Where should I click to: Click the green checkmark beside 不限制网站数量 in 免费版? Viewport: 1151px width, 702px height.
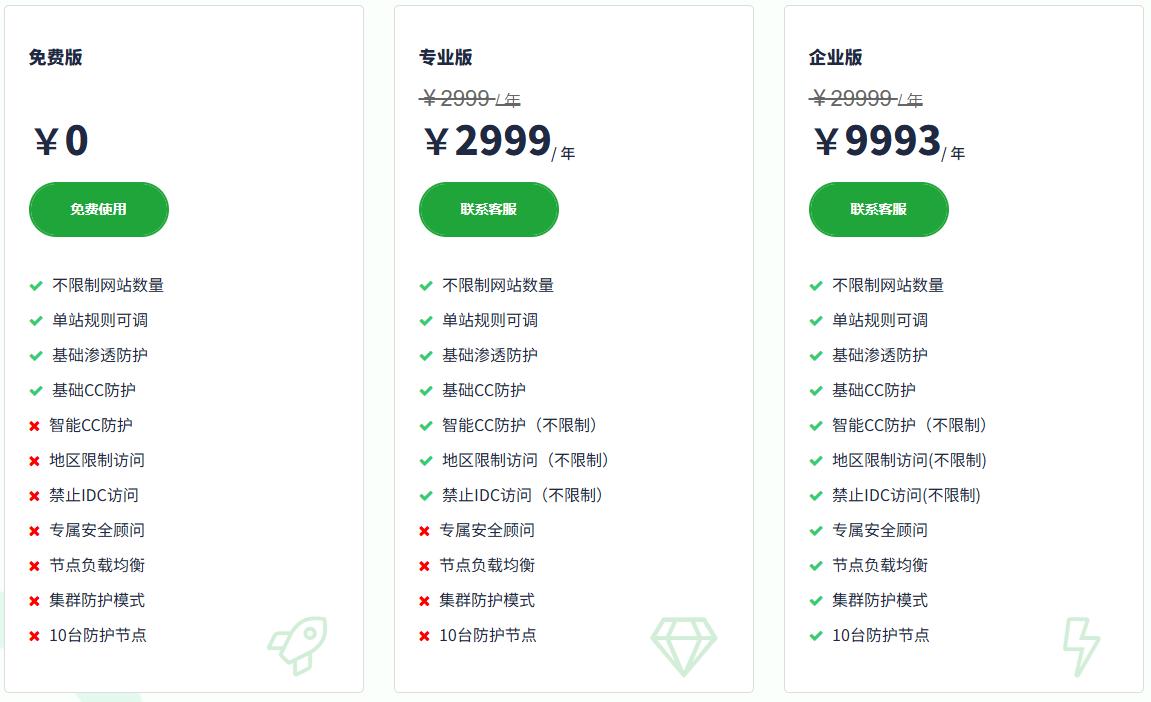tap(38, 284)
